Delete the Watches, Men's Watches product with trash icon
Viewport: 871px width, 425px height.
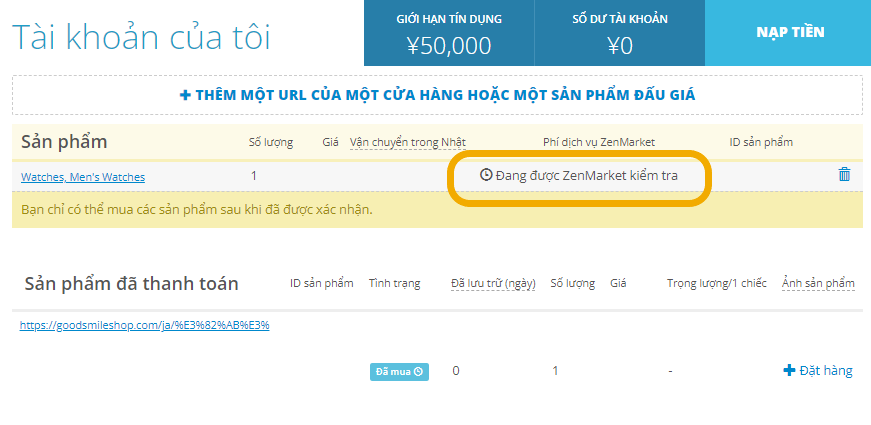(844, 174)
